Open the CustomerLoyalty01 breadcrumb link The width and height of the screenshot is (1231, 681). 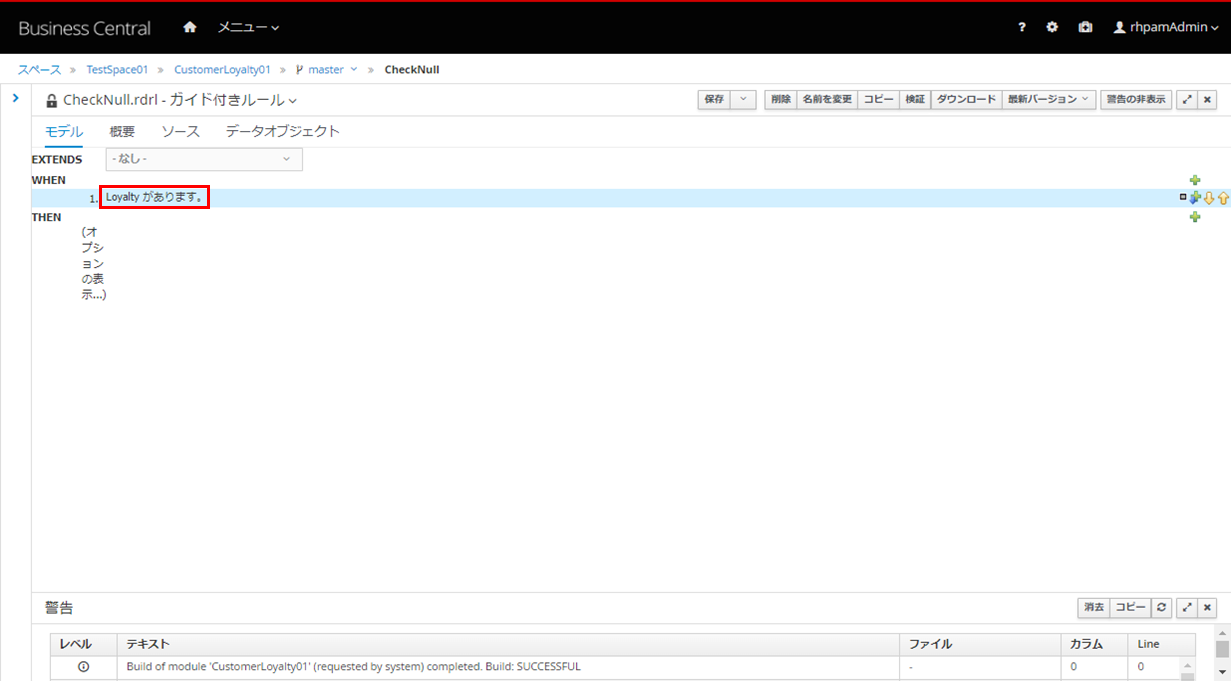point(222,70)
